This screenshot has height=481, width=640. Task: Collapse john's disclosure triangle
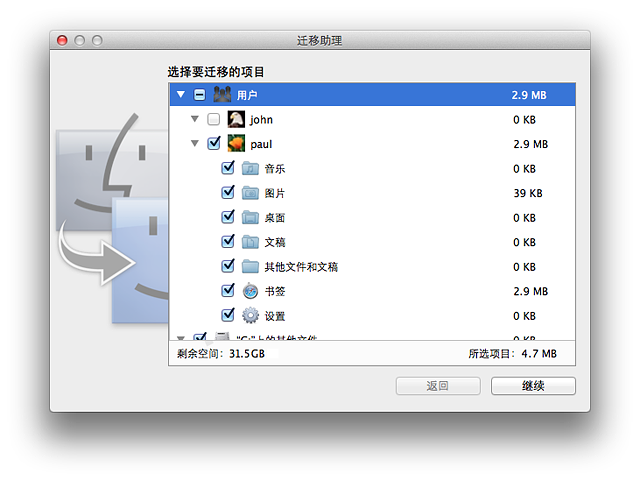[x=195, y=119]
